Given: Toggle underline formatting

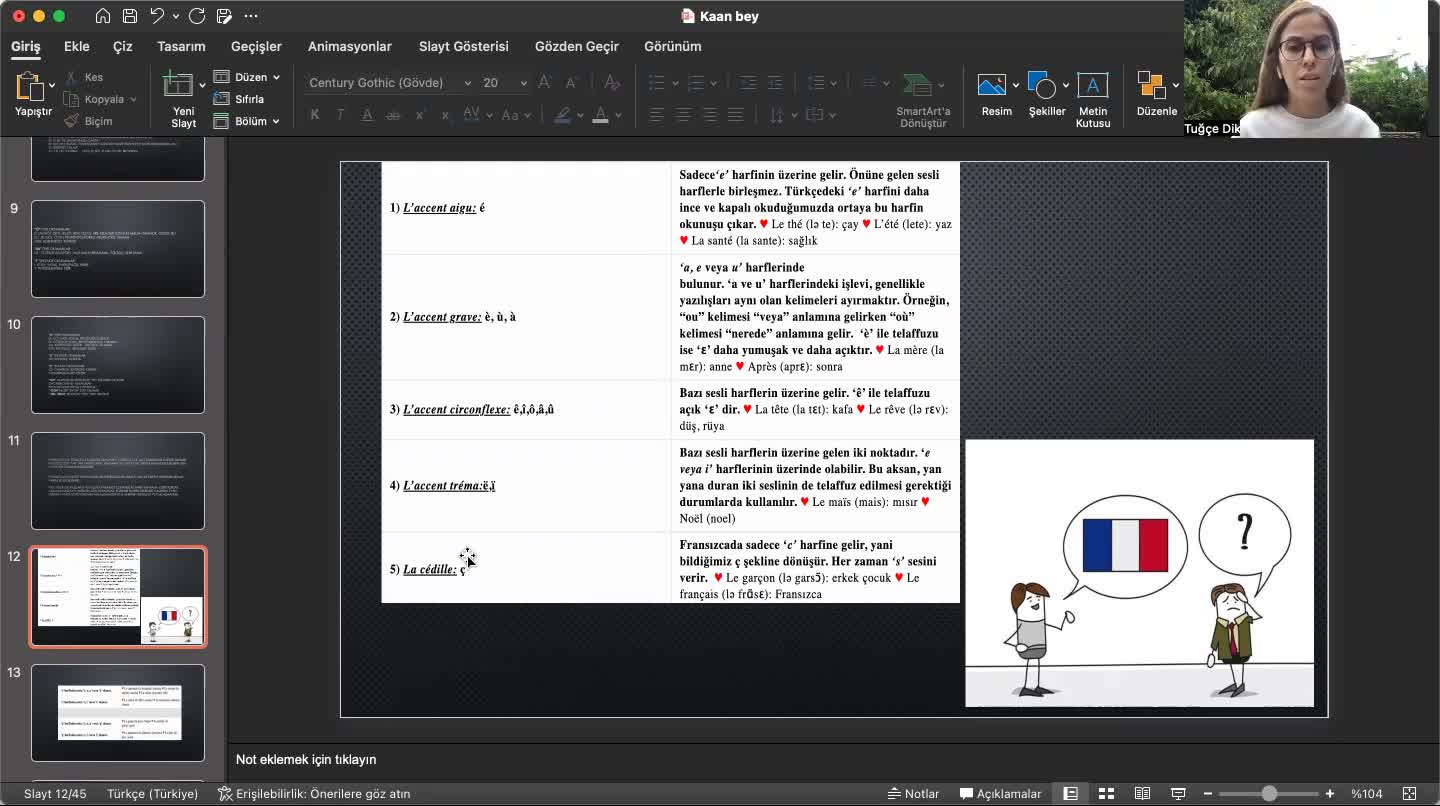Looking at the screenshot, I should (x=367, y=115).
